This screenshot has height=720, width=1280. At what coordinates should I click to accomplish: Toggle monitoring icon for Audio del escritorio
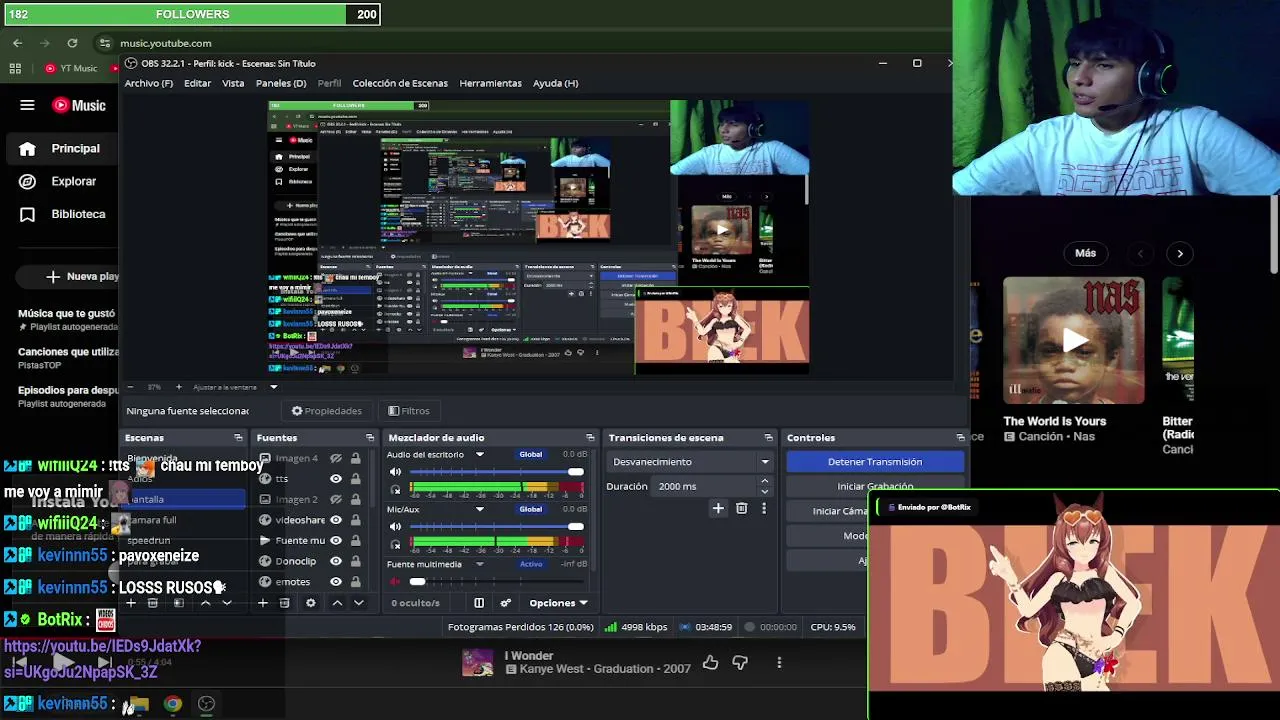[x=395, y=490]
